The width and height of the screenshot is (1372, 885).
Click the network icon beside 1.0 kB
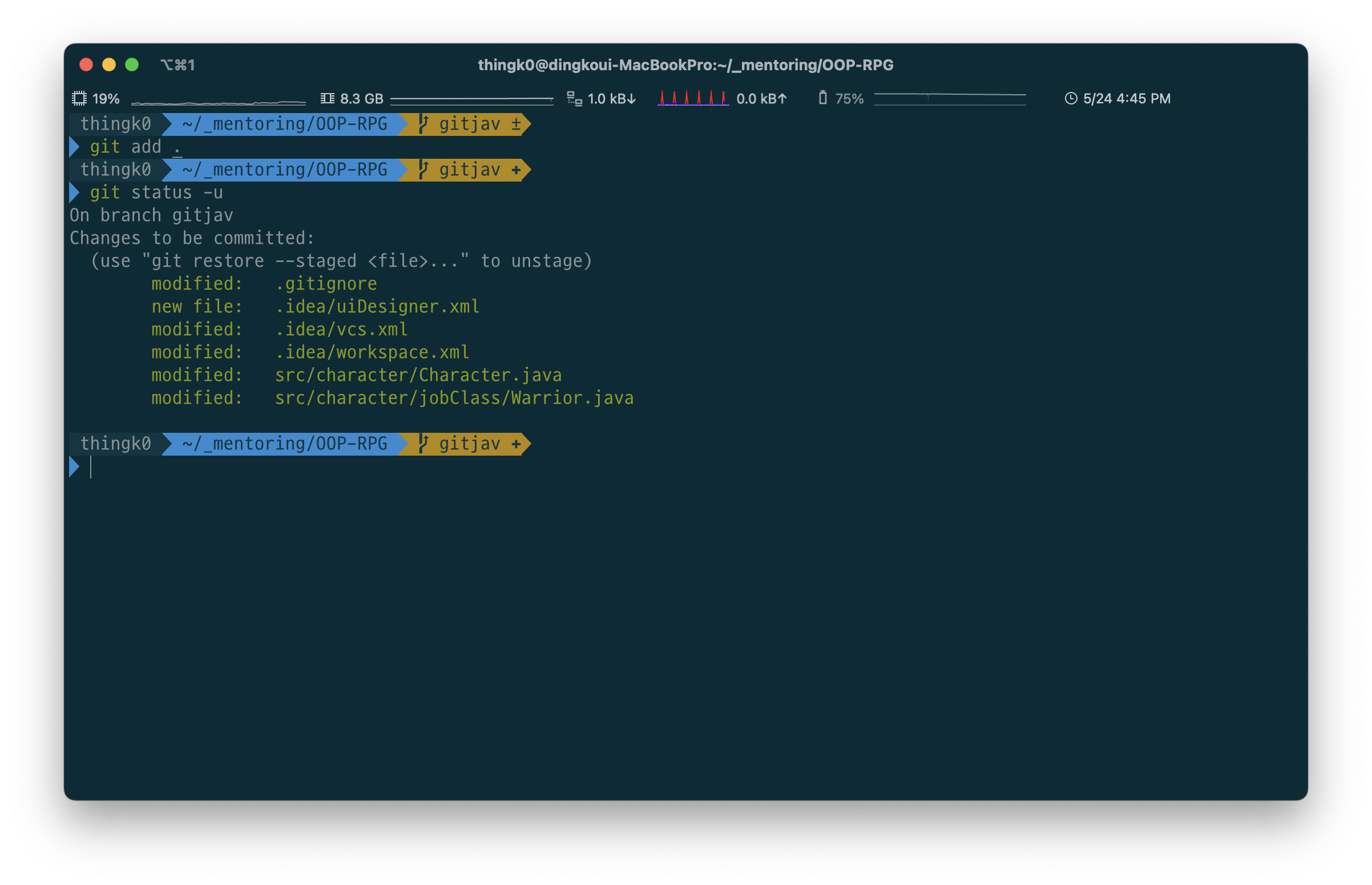[x=574, y=98]
